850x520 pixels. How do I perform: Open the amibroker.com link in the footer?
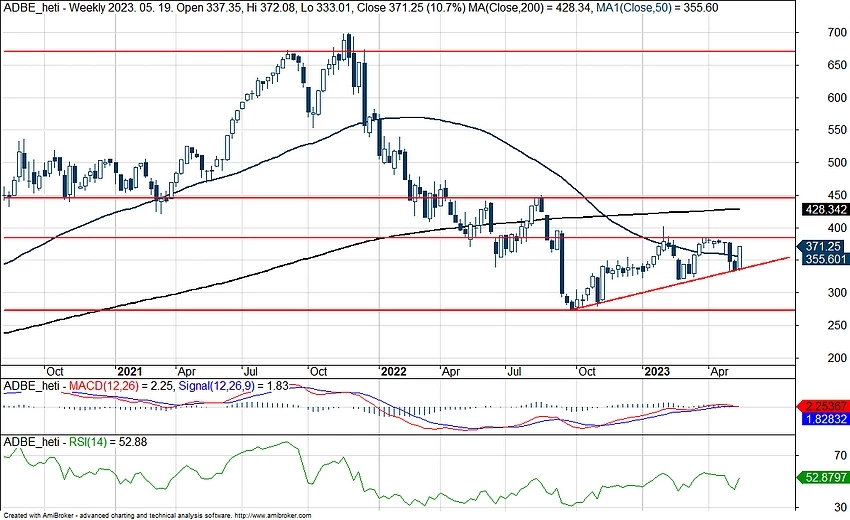274,516
